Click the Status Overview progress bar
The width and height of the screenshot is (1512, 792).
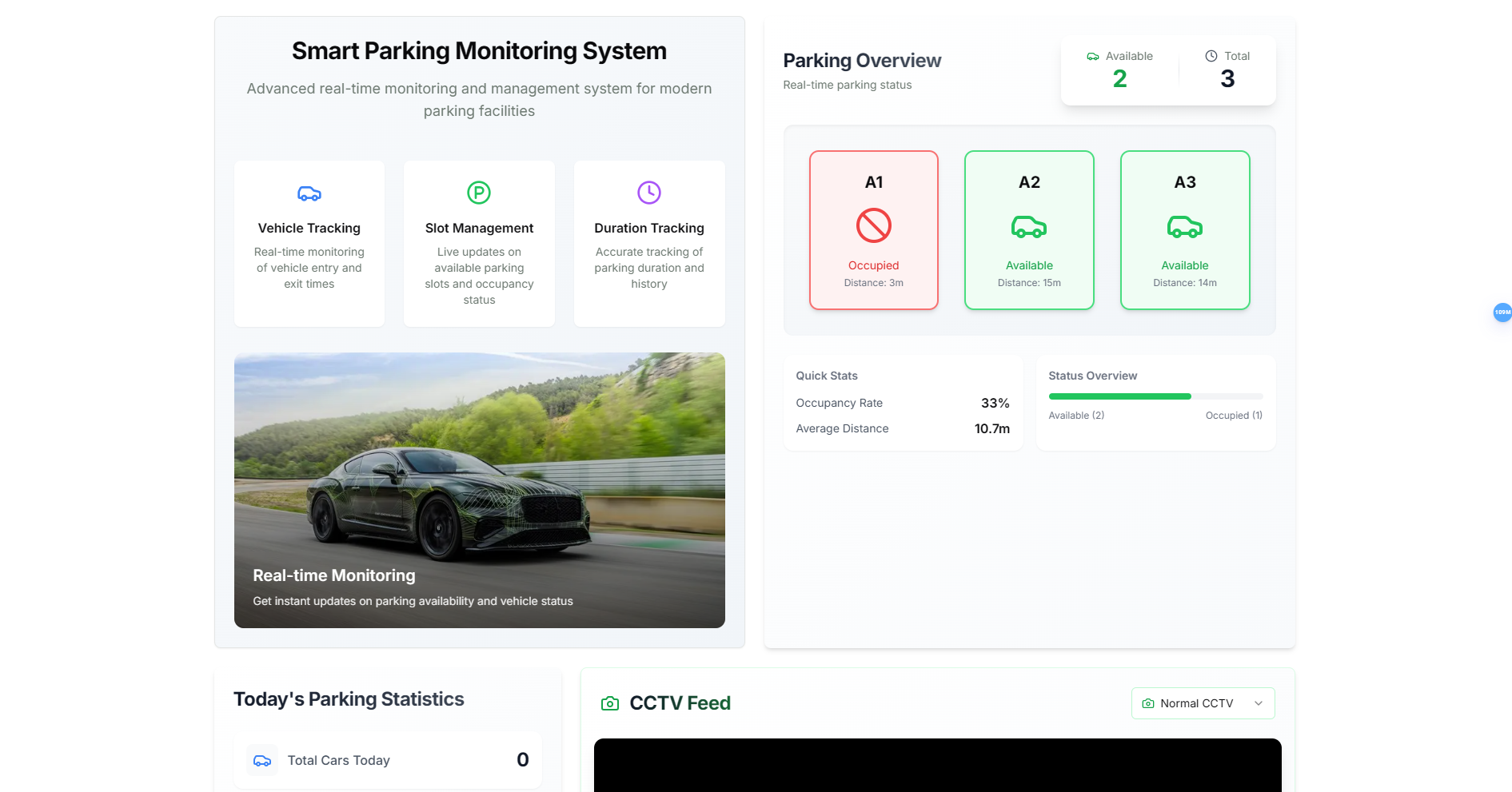point(1155,396)
